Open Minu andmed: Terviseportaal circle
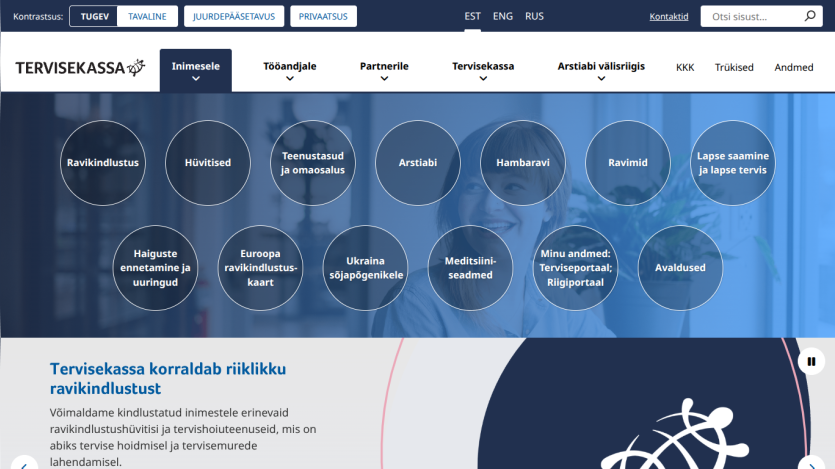The image size is (835, 469). tap(575, 268)
